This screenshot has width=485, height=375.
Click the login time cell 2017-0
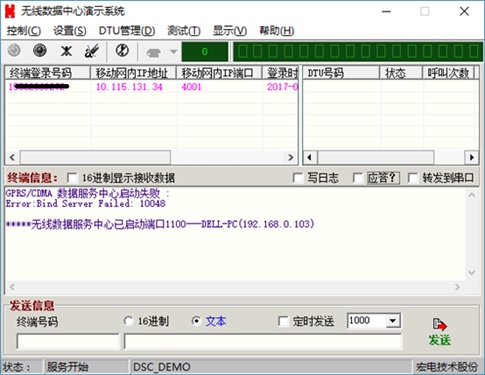click(x=282, y=87)
